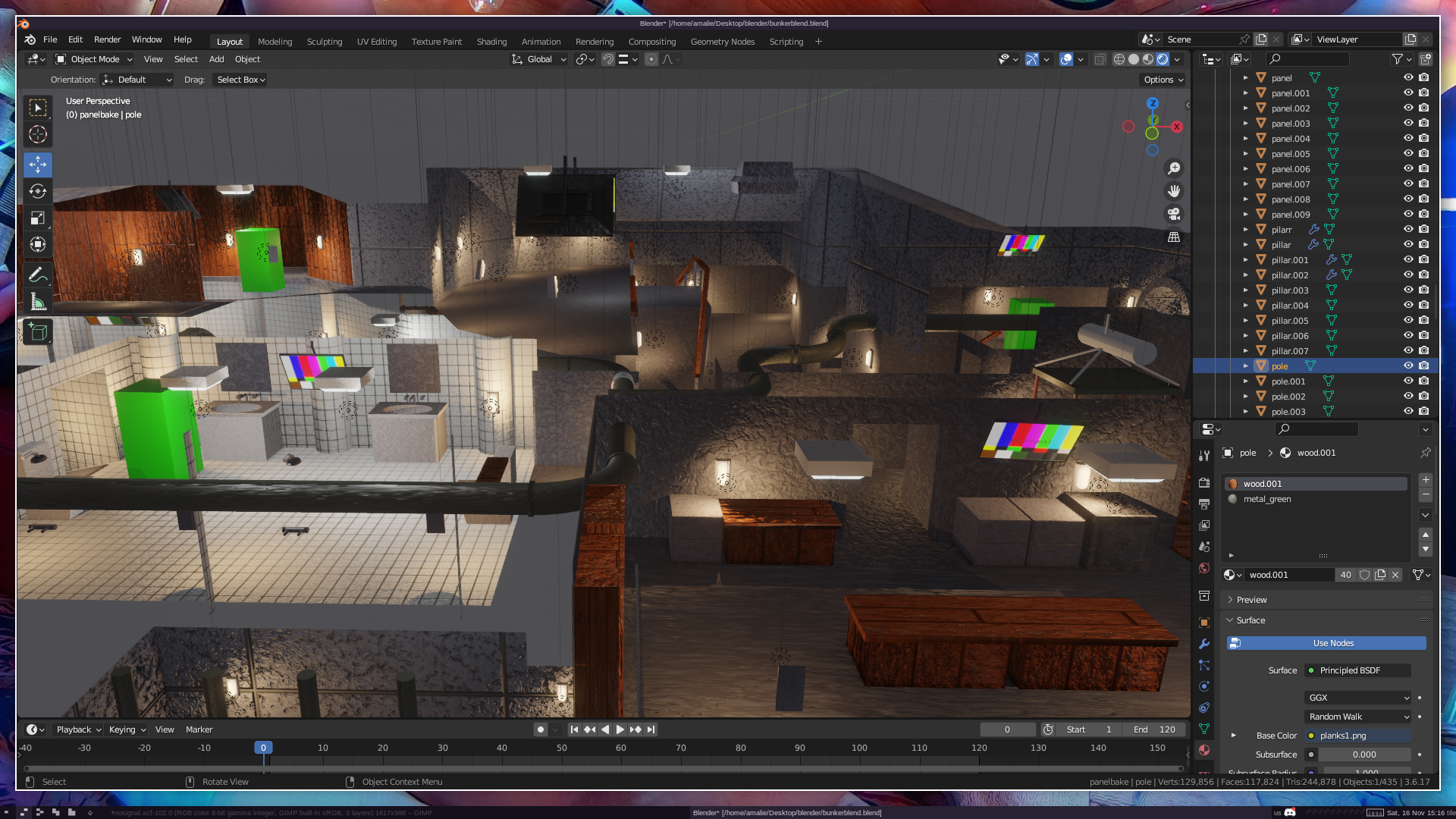Activate the Annotate pencil tool
The height and width of the screenshot is (819, 1456).
click(37, 275)
